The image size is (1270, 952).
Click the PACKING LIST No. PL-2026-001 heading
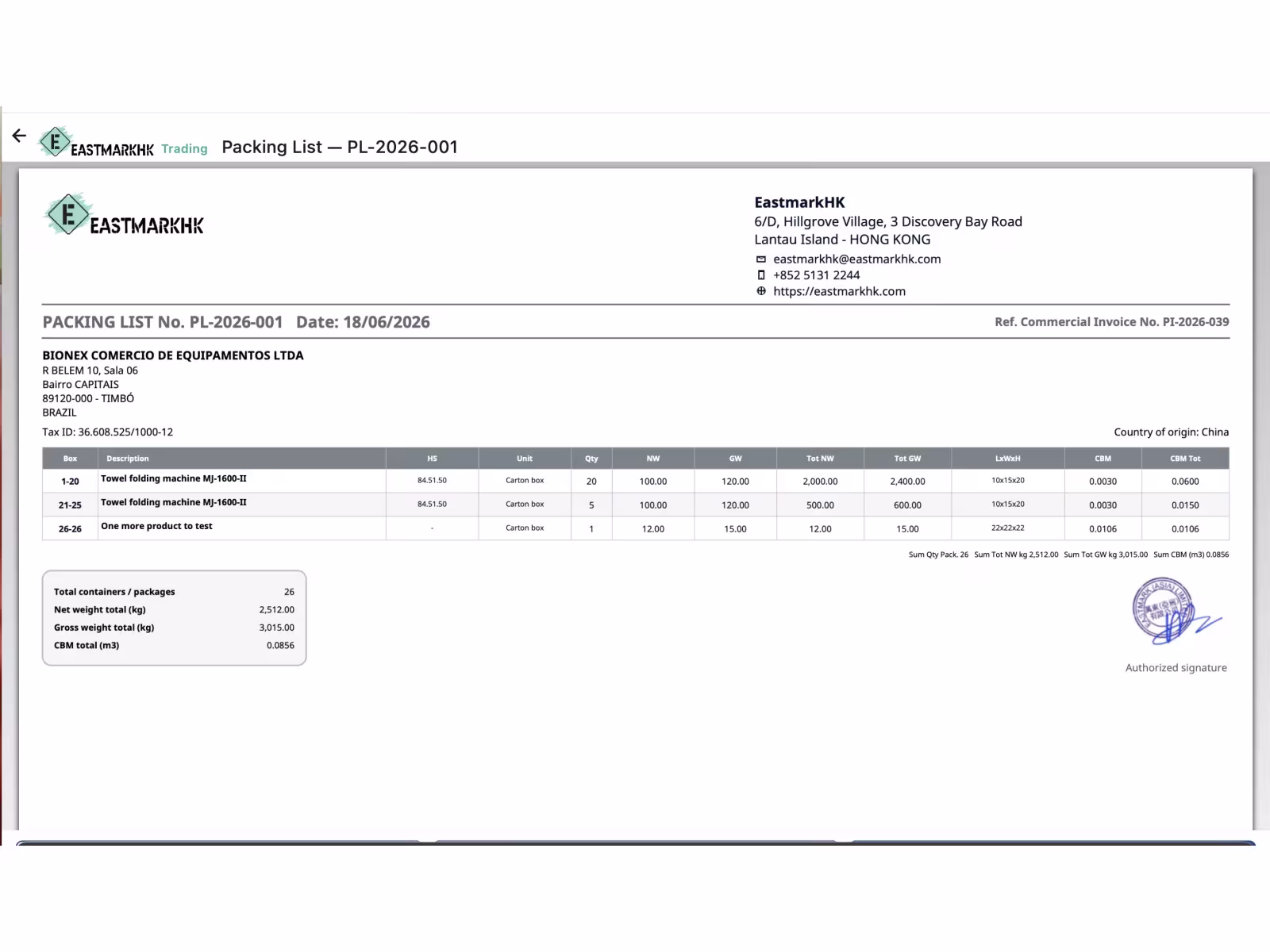[163, 322]
